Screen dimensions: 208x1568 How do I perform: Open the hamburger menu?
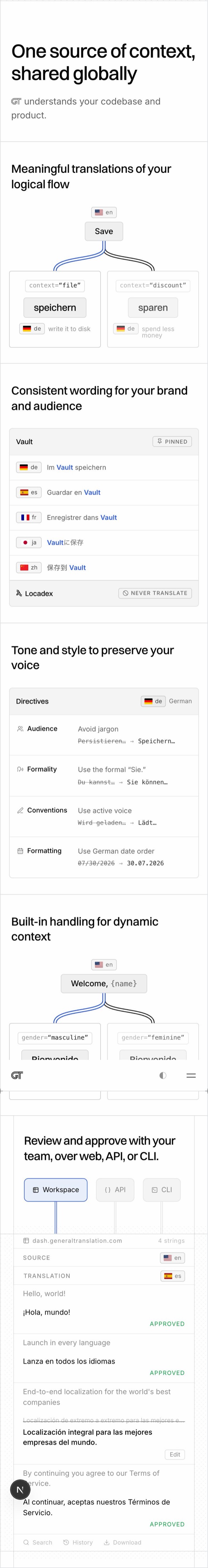(191, 1076)
